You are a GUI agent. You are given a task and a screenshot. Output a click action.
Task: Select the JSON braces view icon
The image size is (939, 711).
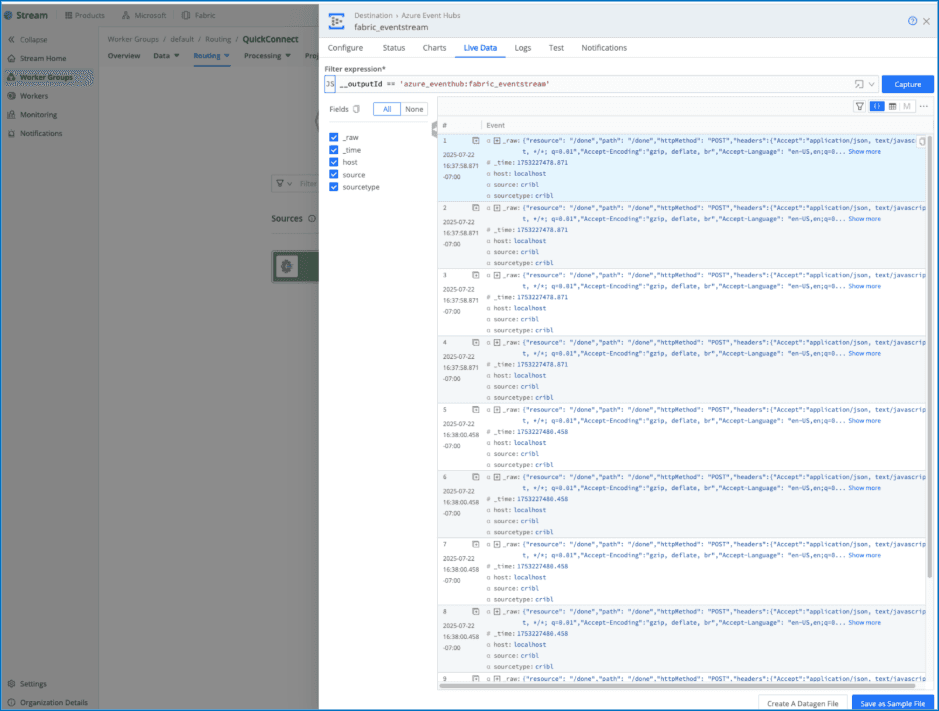[876, 106]
